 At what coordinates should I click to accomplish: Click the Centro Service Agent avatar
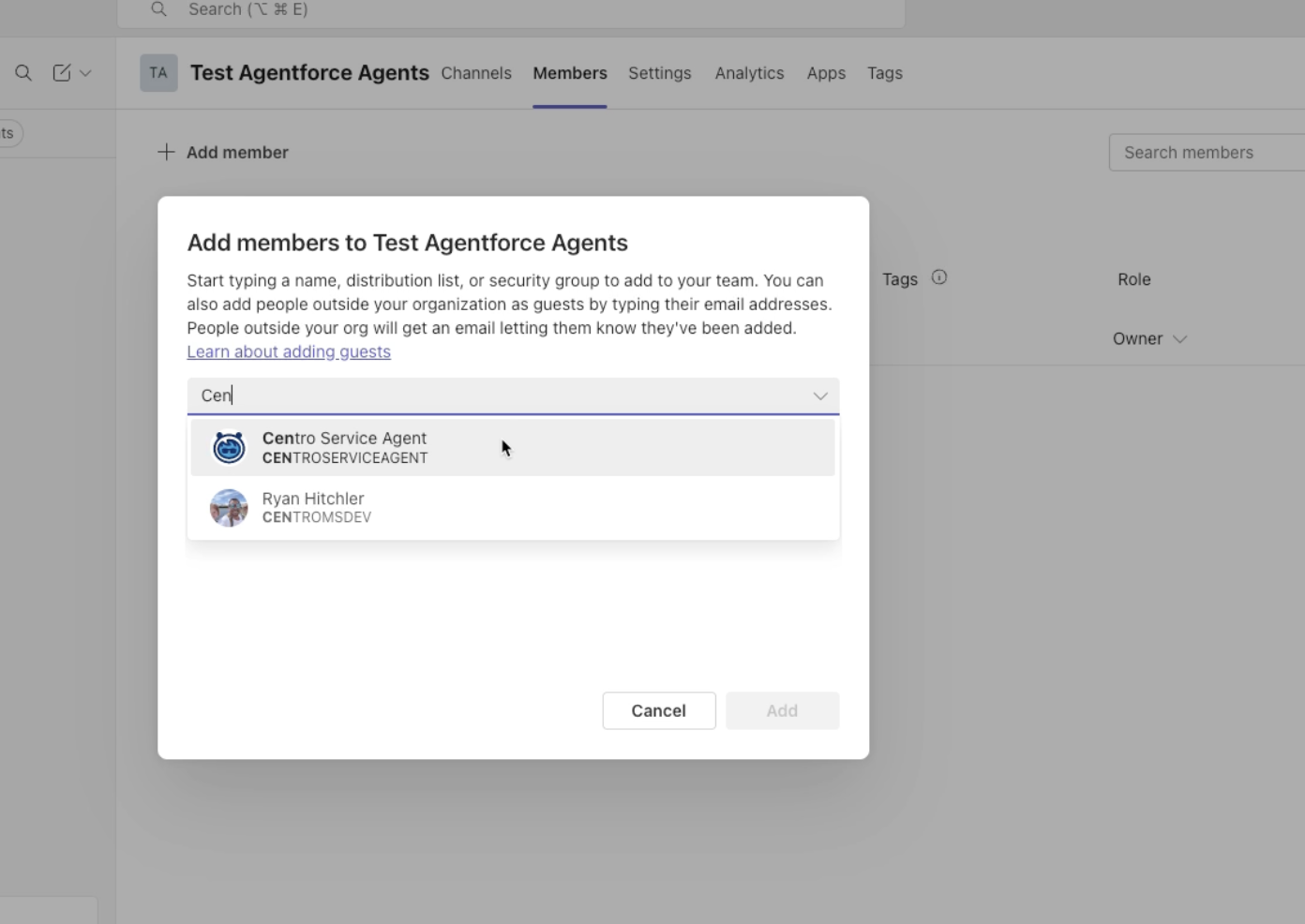pyautogui.click(x=229, y=448)
